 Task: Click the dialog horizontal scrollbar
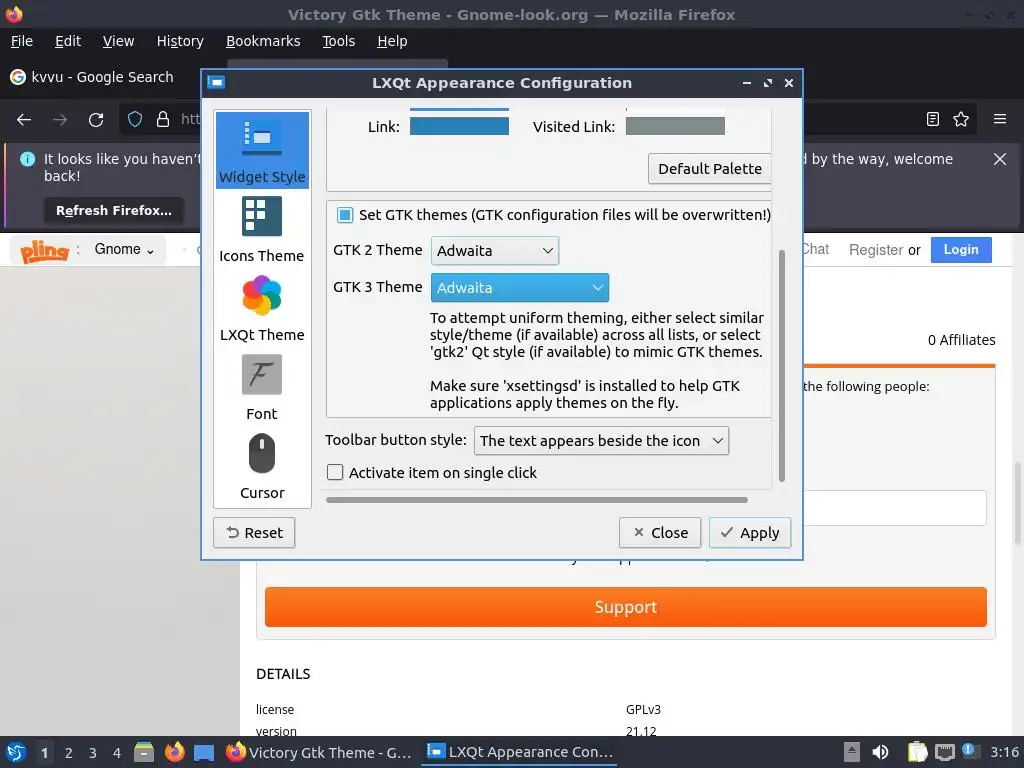pyautogui.click(x=537, y=500)
